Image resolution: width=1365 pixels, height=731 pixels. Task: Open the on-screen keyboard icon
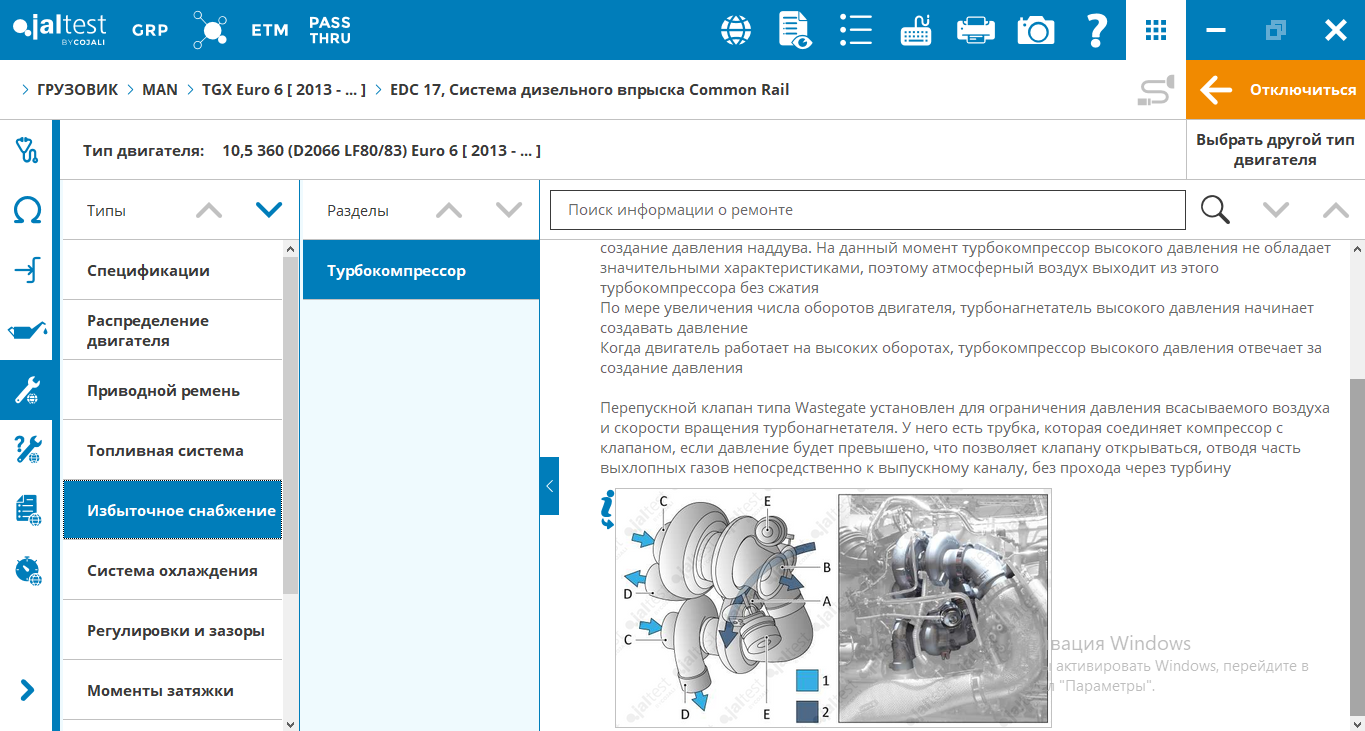point(916,30)
